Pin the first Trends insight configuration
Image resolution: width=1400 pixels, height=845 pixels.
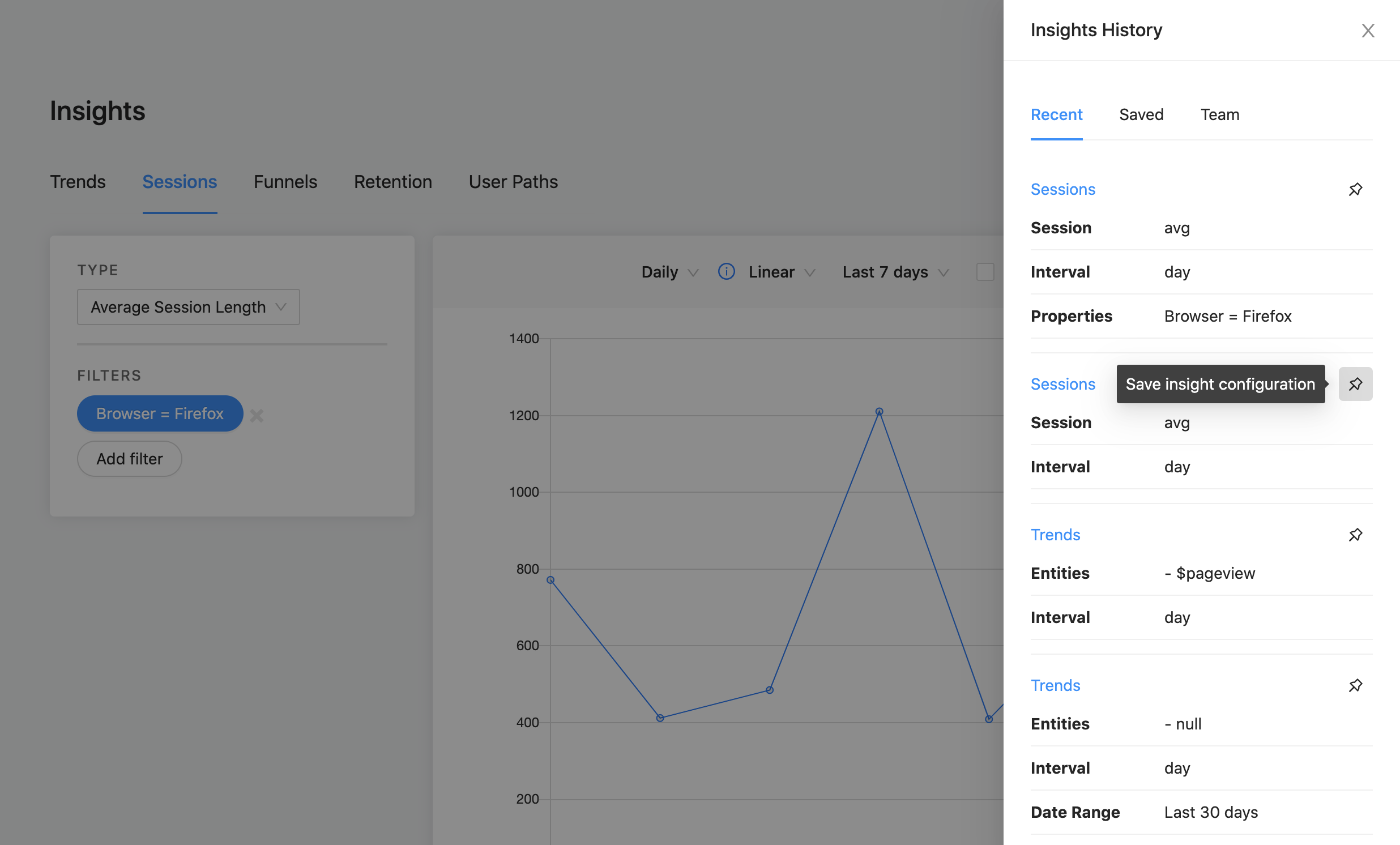pos(1356,535)
